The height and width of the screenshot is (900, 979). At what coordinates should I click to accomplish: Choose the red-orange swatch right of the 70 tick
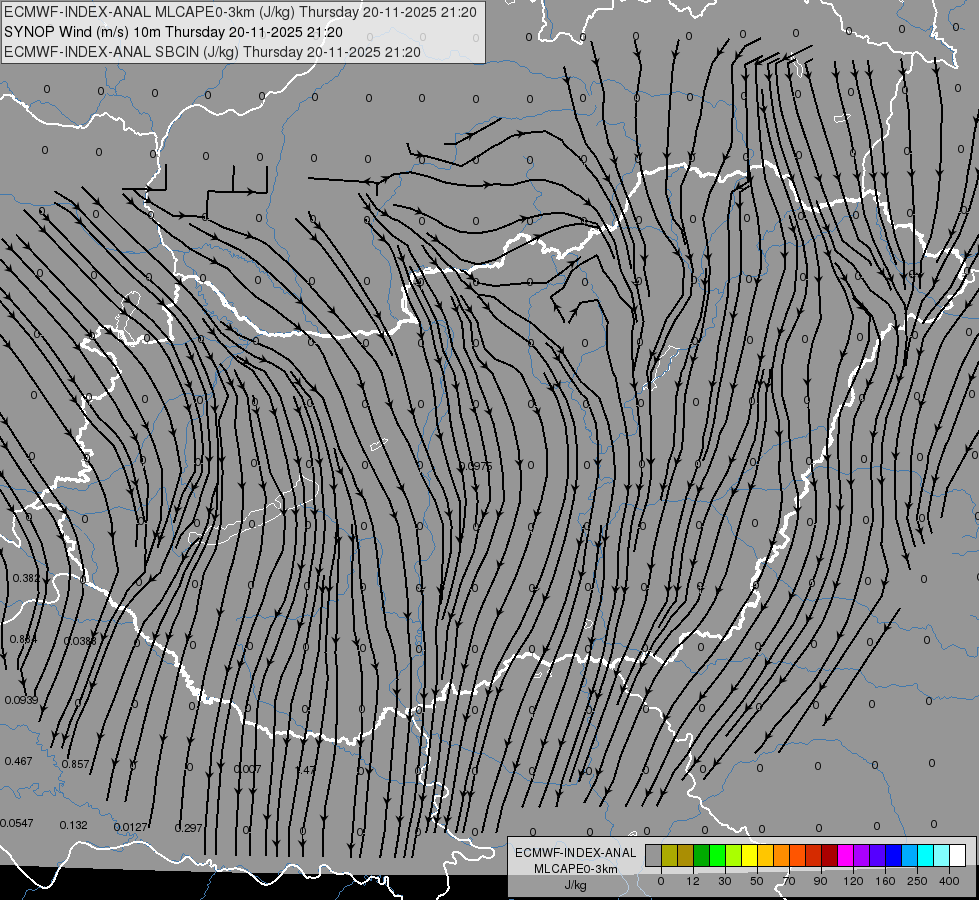tap(798, 855)
